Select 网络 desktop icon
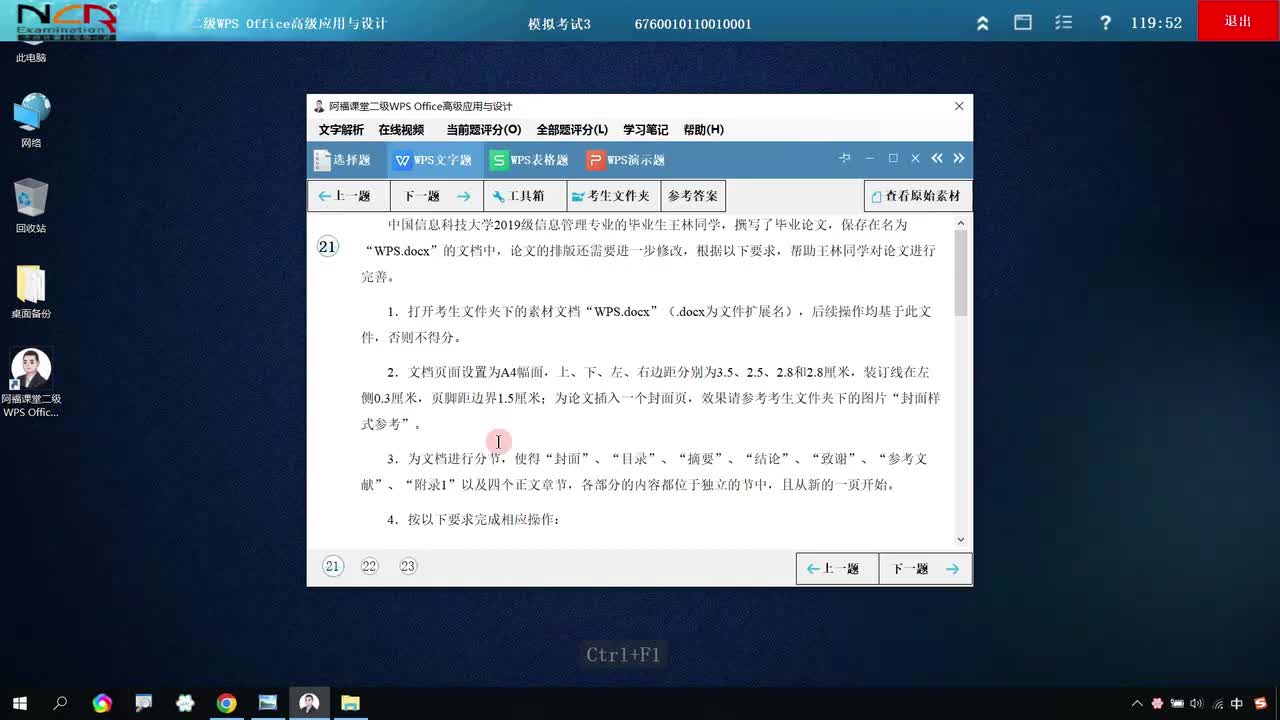 [x=31, y=121]
